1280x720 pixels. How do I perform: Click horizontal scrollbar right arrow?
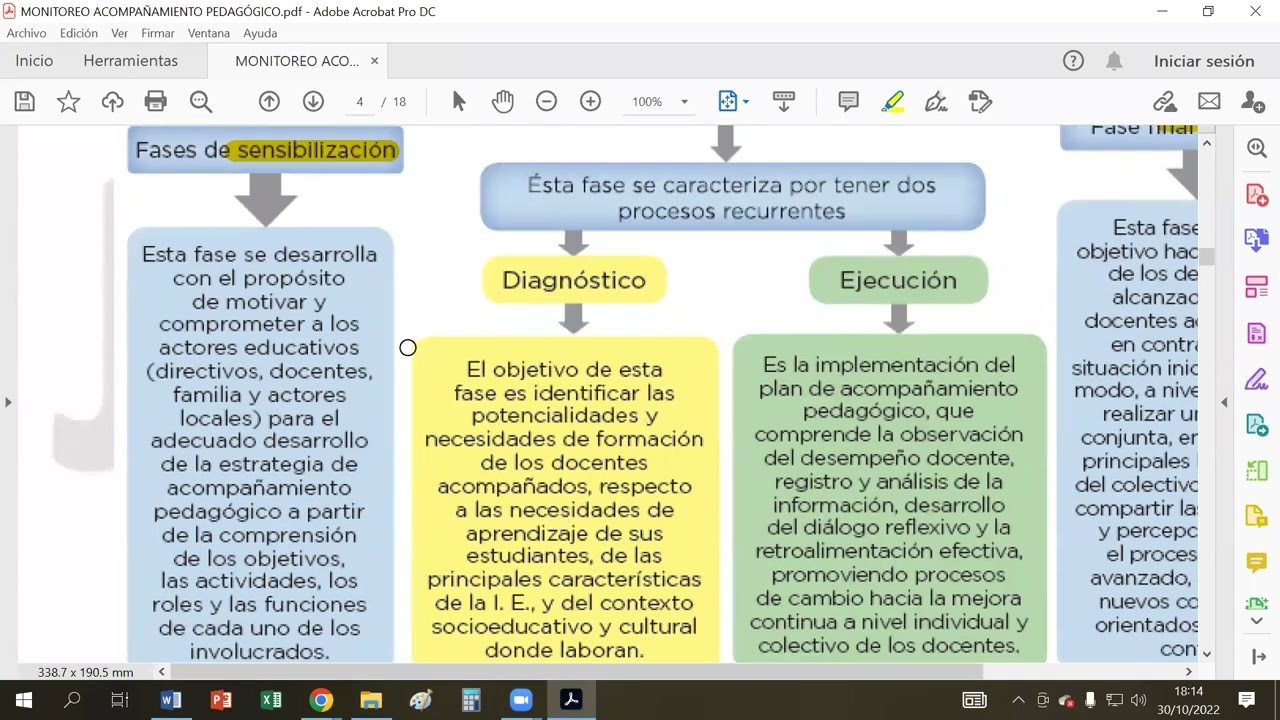(x=1189, y=672)
